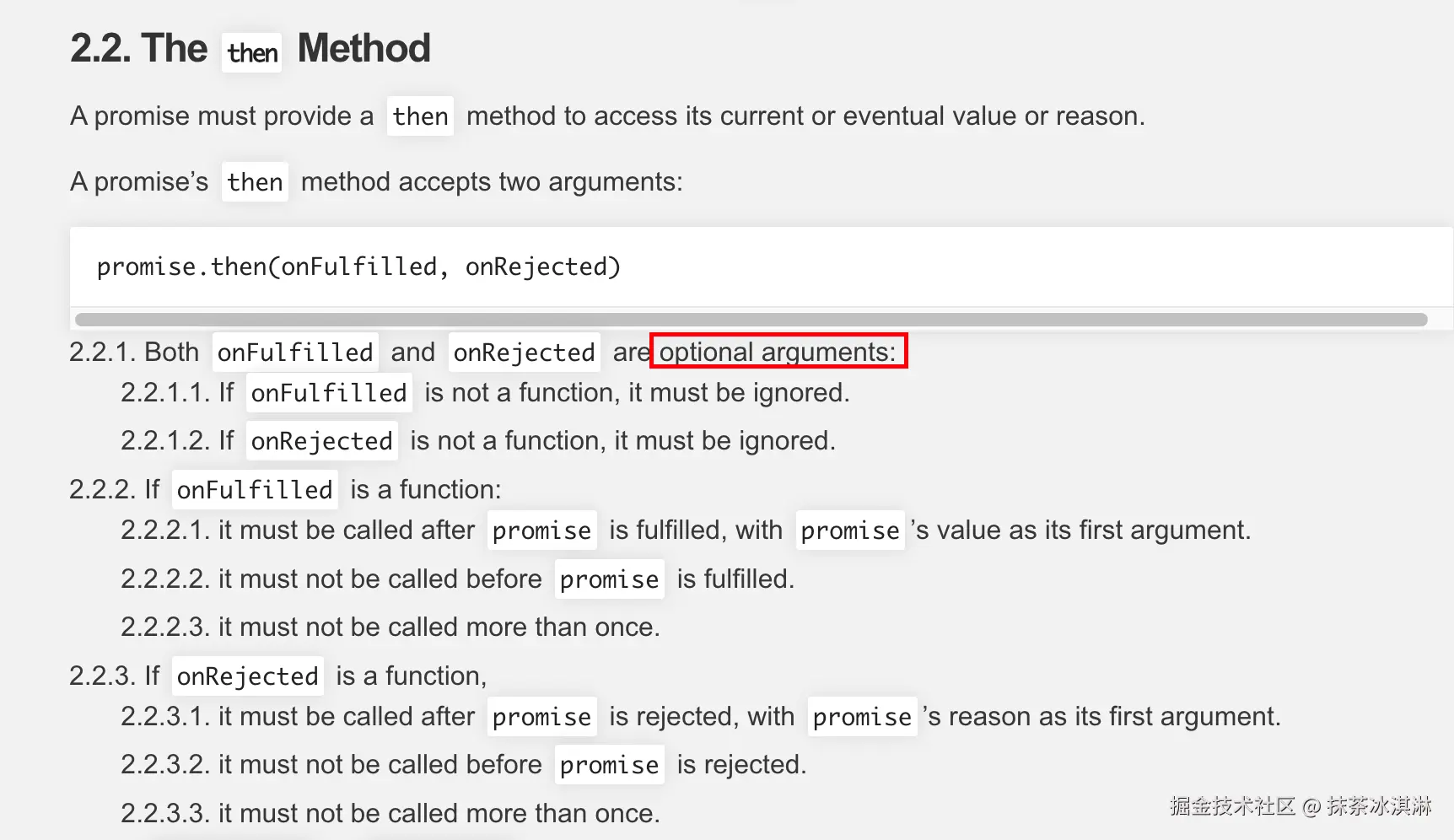Click onRejected code in section 2.2.3
The image size is (1454, 840).
click(x=247, y=676)
